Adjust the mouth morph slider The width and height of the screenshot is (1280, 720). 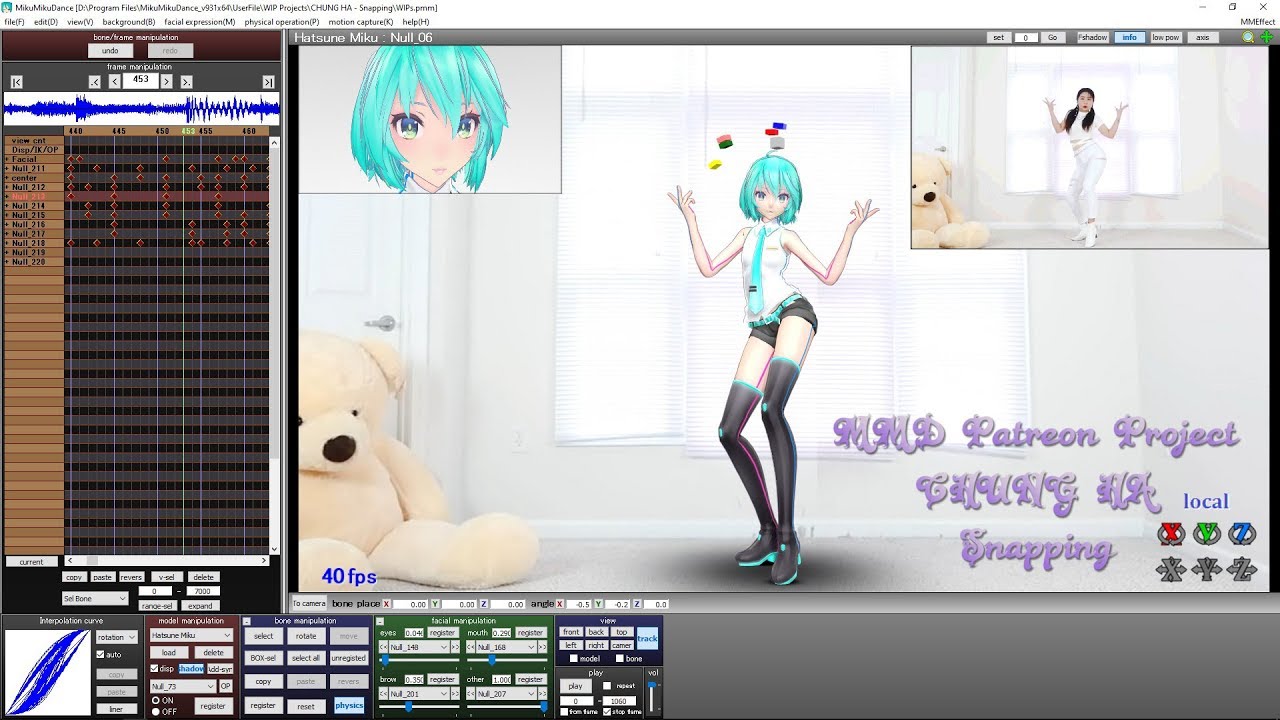491,660
